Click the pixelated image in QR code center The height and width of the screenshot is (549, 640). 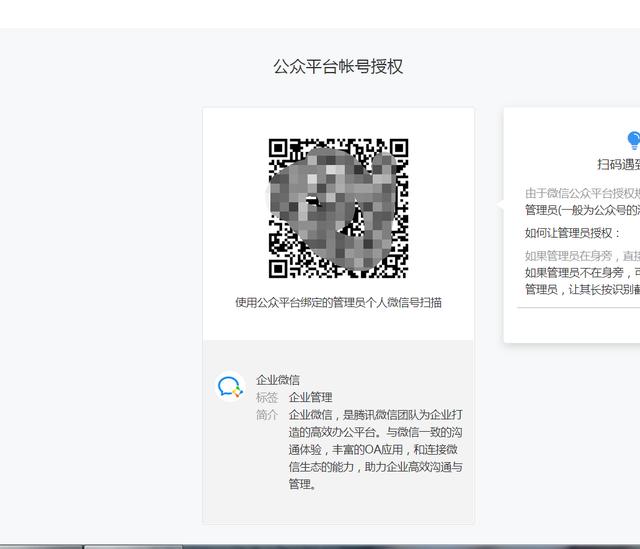[333, 208]
